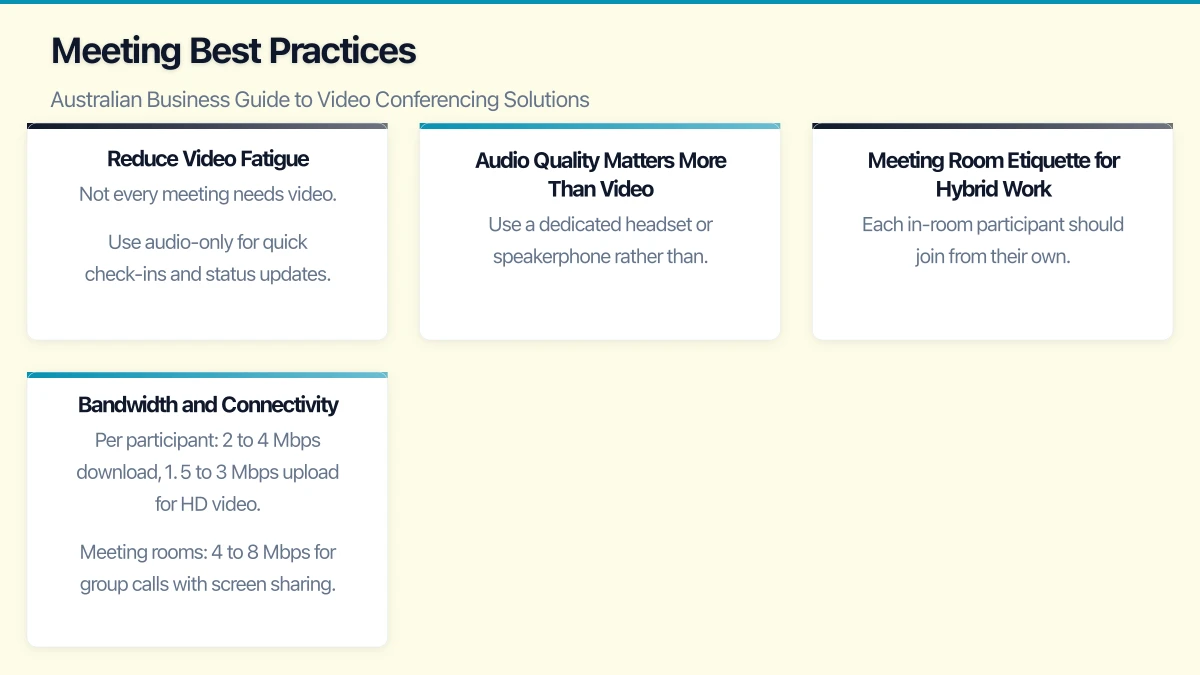Click blank space below text in Meeting Room Etiquette card
This screenshot has height=675, width=1200.
[993, 305]
